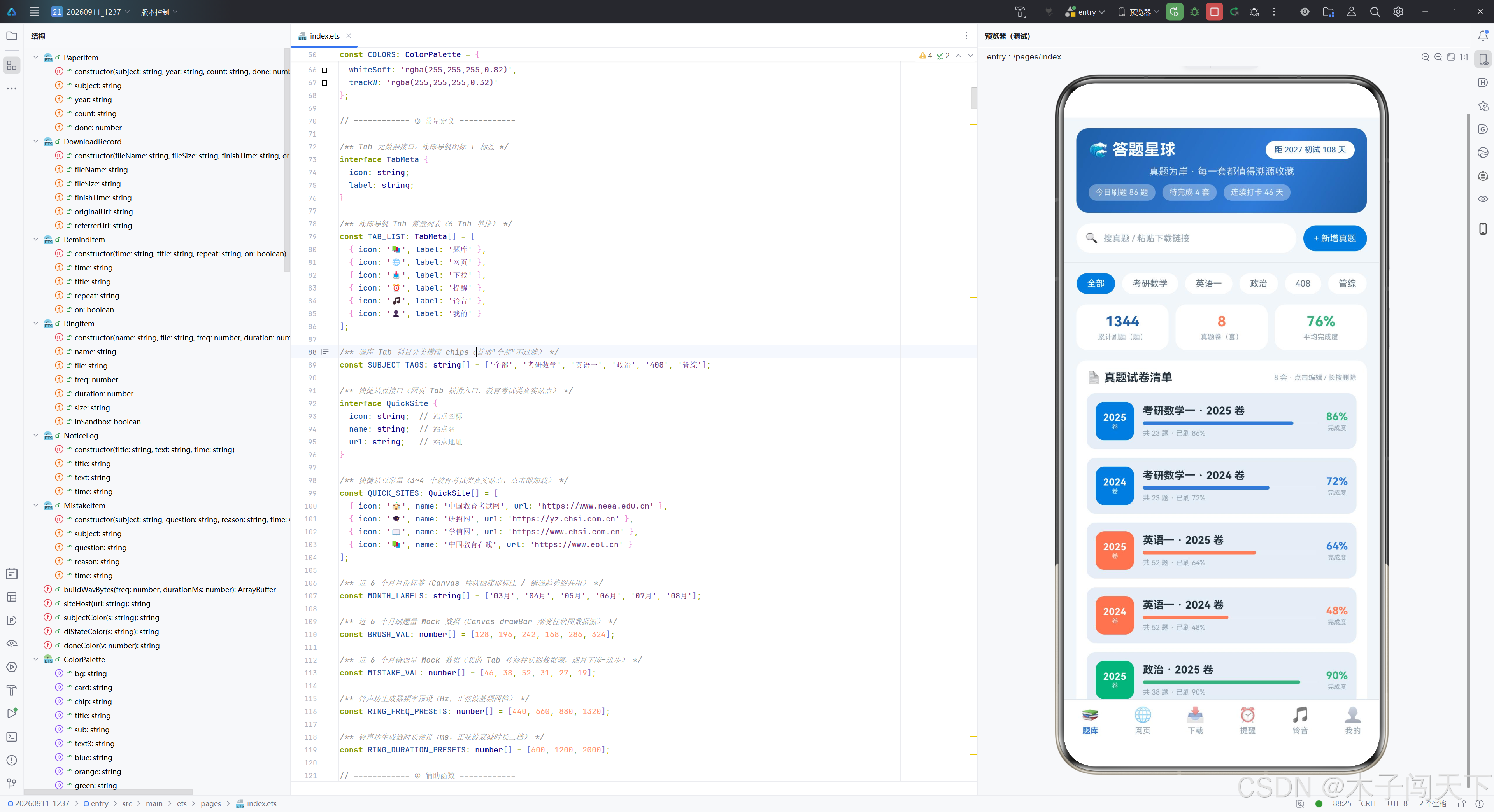Select the 考研数学 filter chip
1494x812 pixels.
coord(1150,283)
